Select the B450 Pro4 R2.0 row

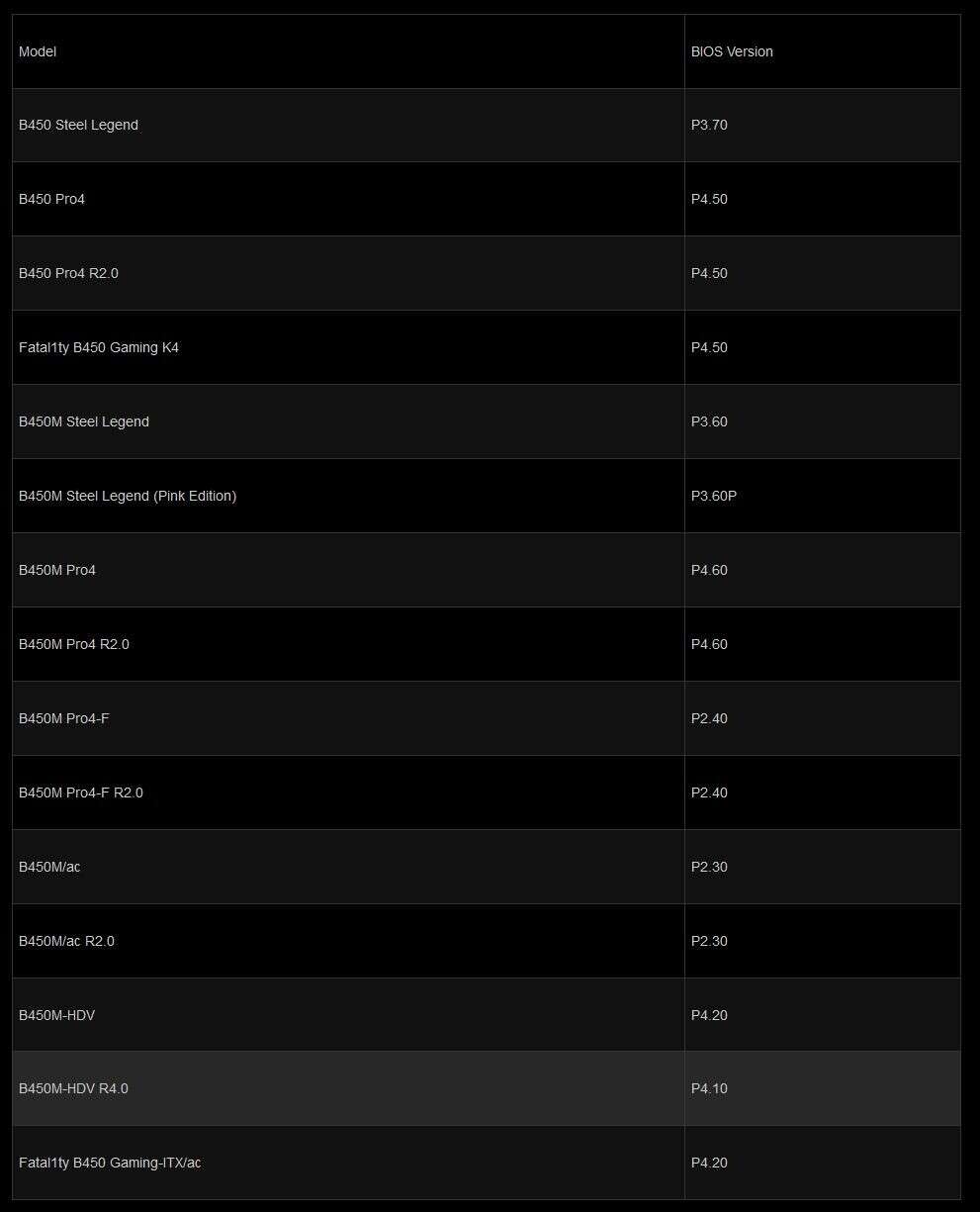pyautogui.click(x=68, y=273)
